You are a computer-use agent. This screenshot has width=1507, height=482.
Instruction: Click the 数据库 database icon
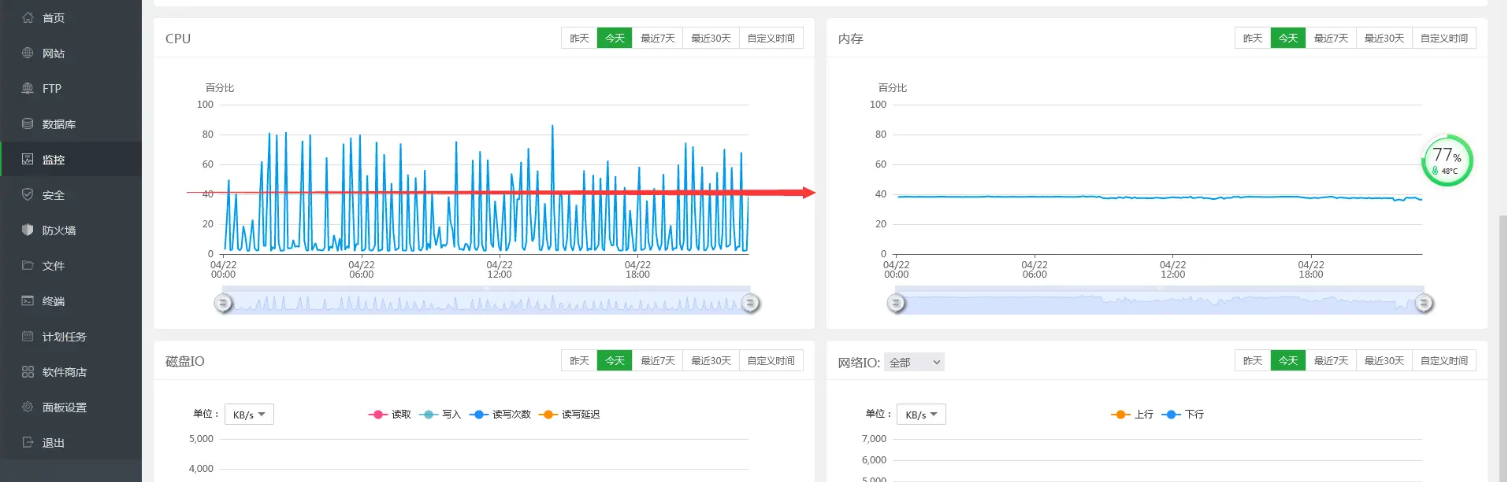coord(27,124)
